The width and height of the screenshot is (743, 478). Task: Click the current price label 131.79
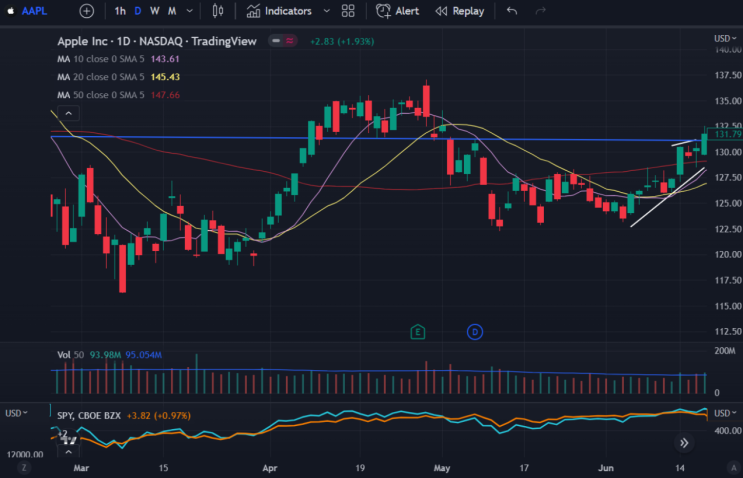pyautogui.click(x=727, y=134)
